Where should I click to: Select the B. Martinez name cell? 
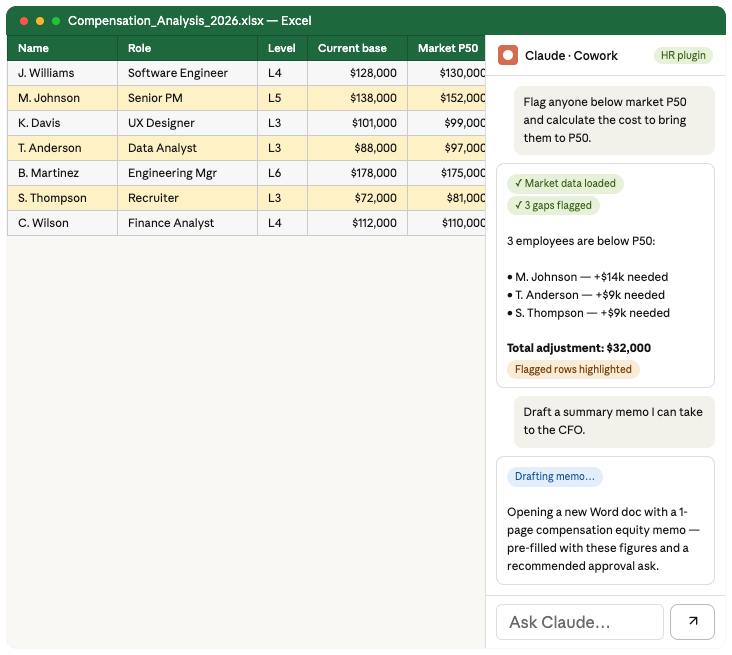[x=62, y=173]
